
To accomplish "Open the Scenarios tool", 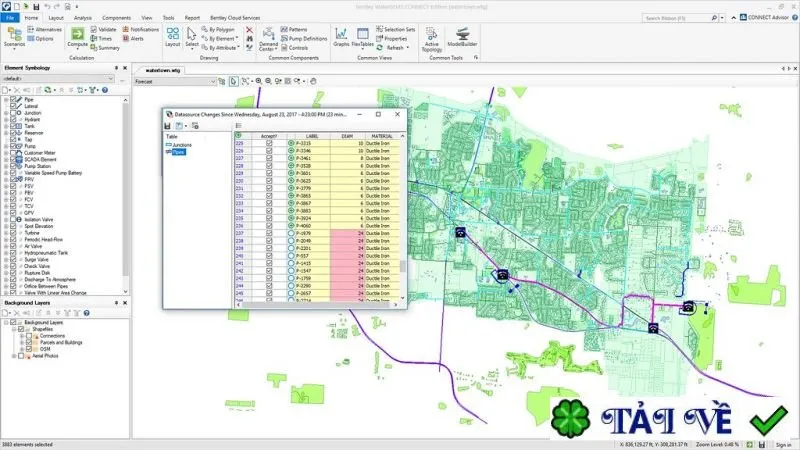I will pos(14,37).
